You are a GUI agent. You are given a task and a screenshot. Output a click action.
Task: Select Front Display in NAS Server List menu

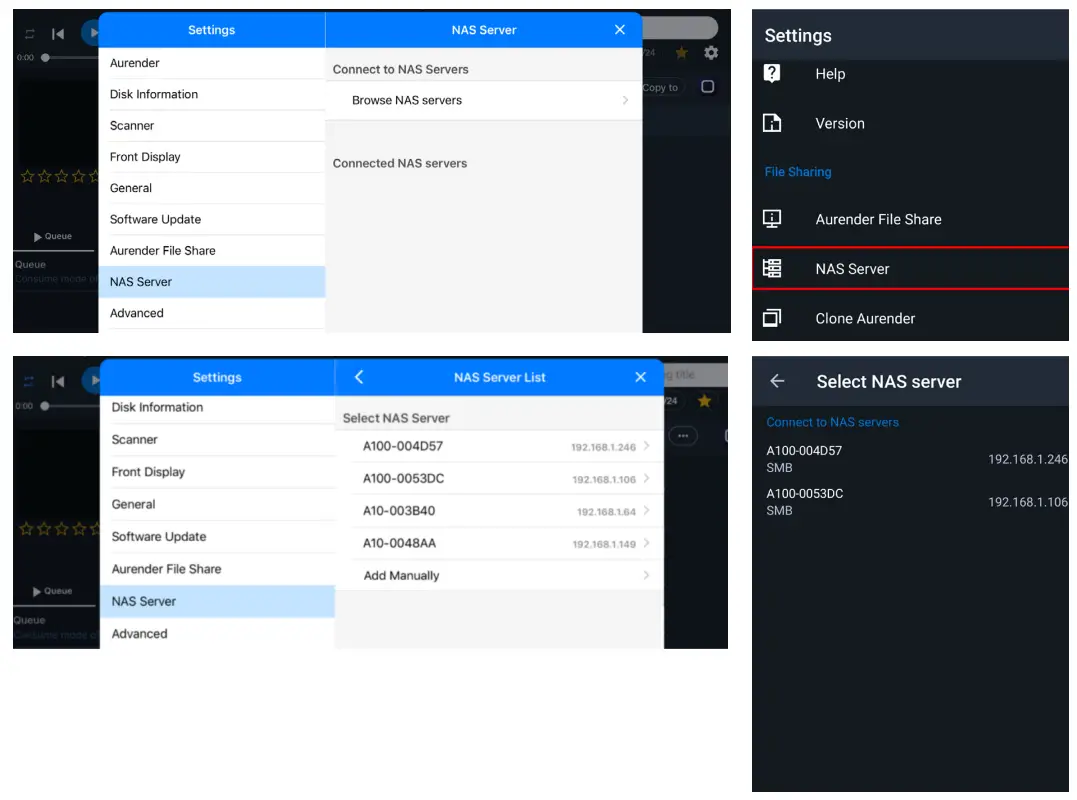[x=217, y=472]
